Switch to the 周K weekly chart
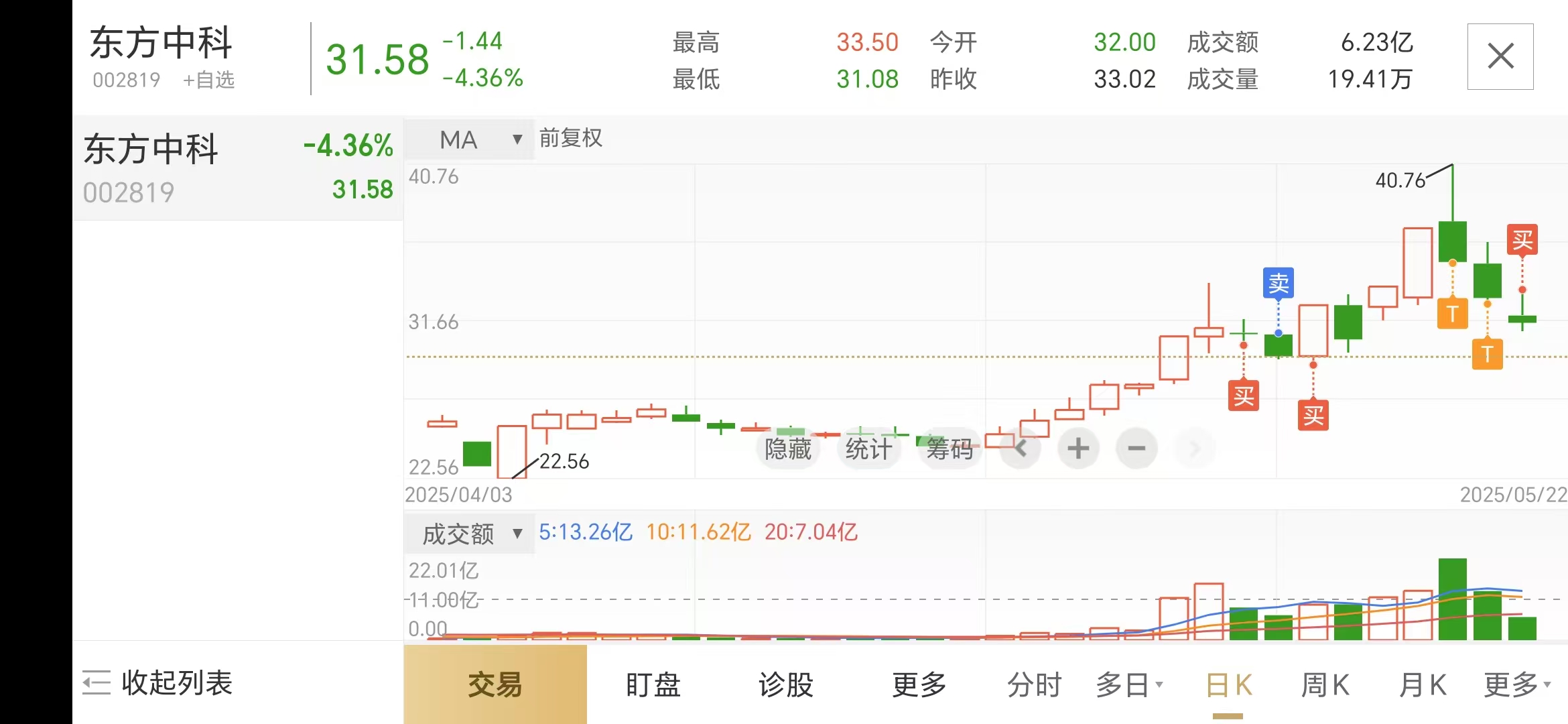The width and height of the screenshot is (1568, 724). click(x=1325, y=684)
